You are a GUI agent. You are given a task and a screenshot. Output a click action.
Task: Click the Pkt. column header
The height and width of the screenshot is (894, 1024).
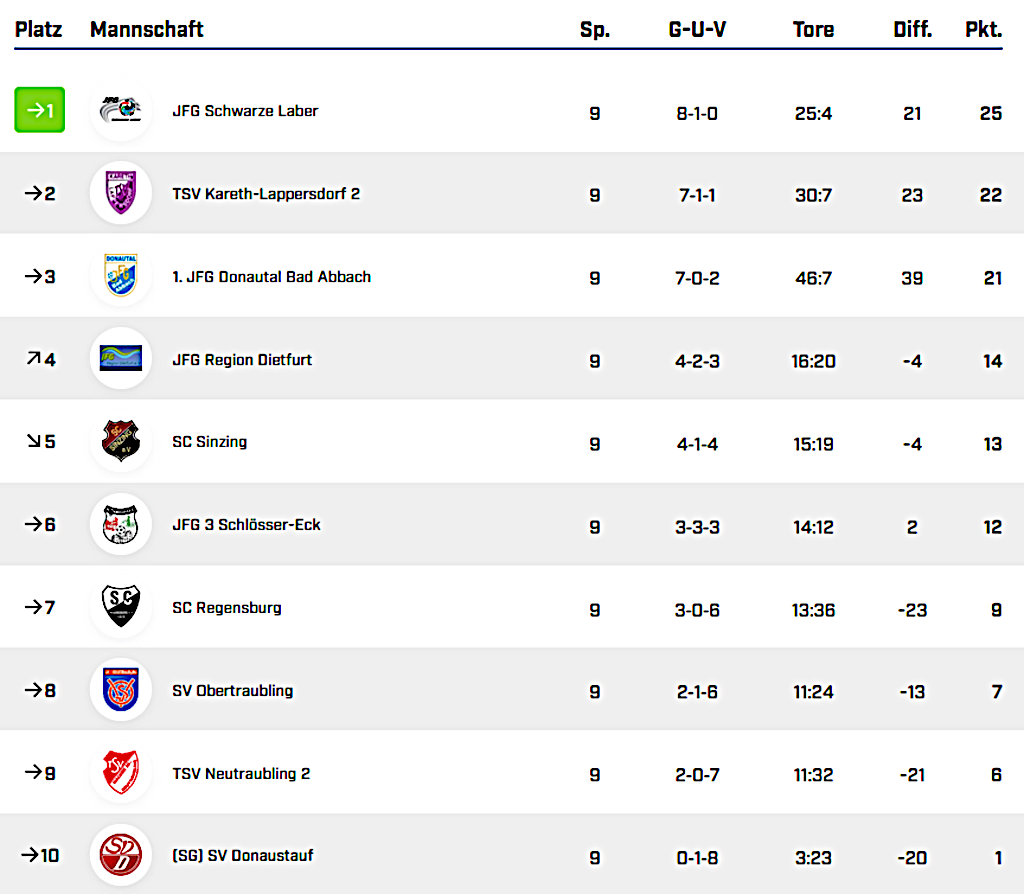[983, 29]
